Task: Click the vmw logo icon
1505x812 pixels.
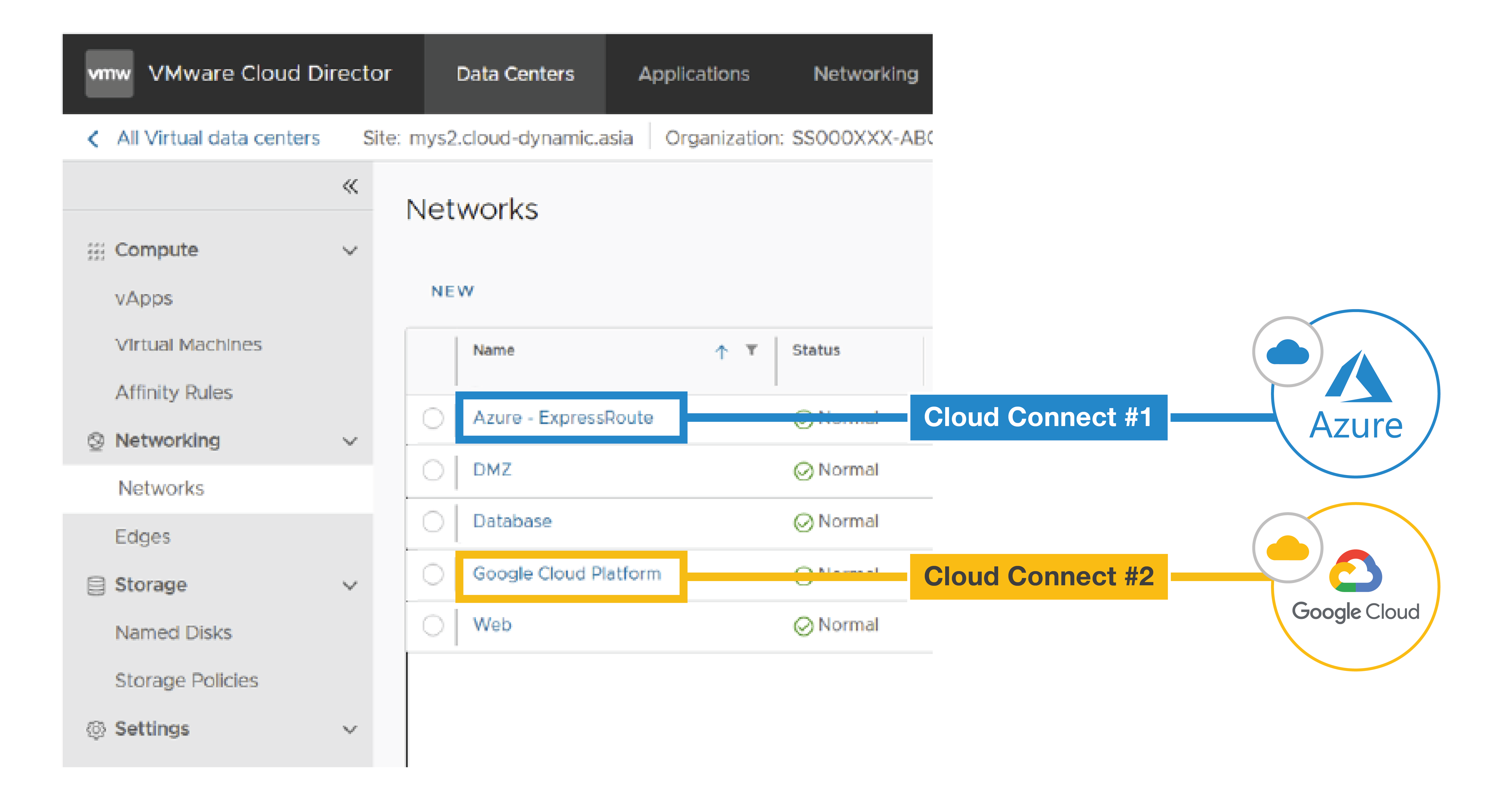Action: tap(109, 74)
